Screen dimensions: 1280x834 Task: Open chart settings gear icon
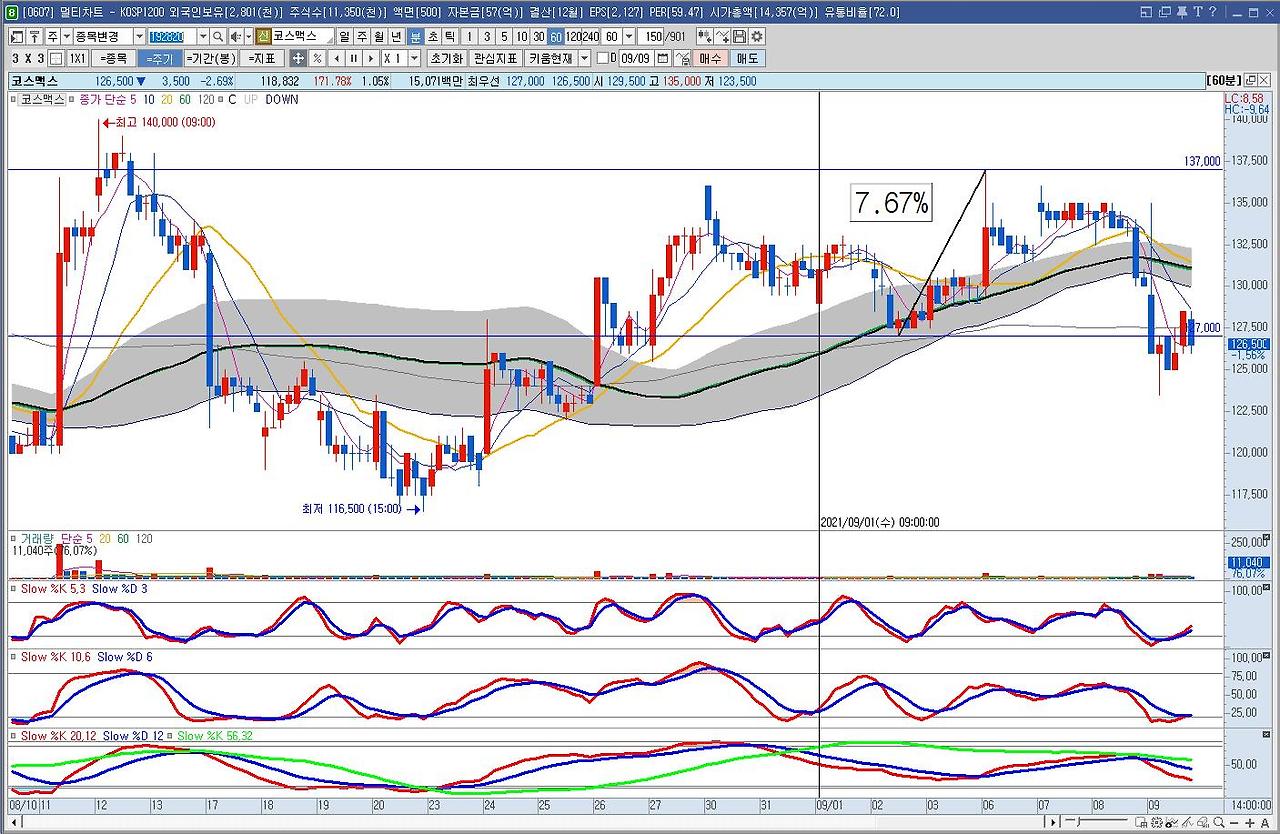tap(756, 37)
